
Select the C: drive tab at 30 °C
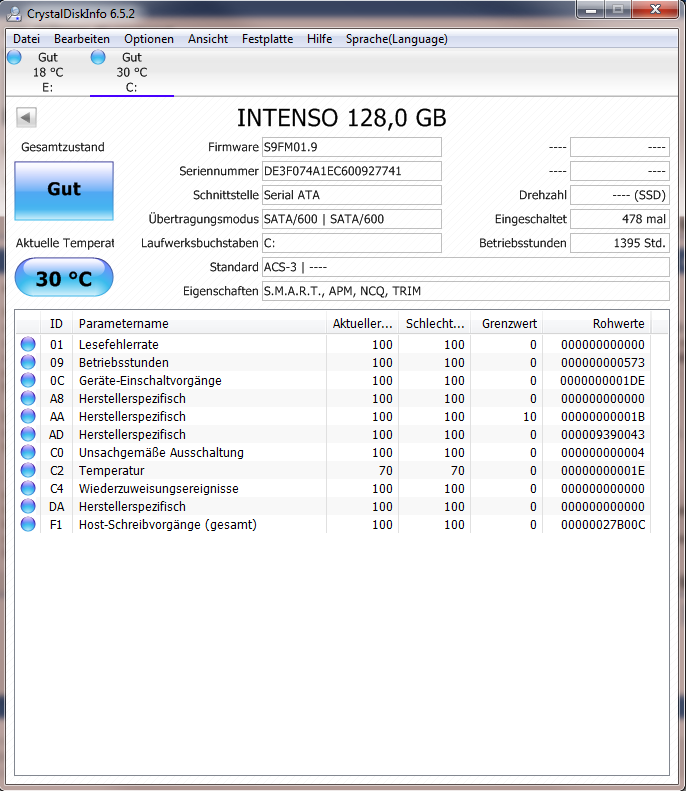tap(132, 72)
